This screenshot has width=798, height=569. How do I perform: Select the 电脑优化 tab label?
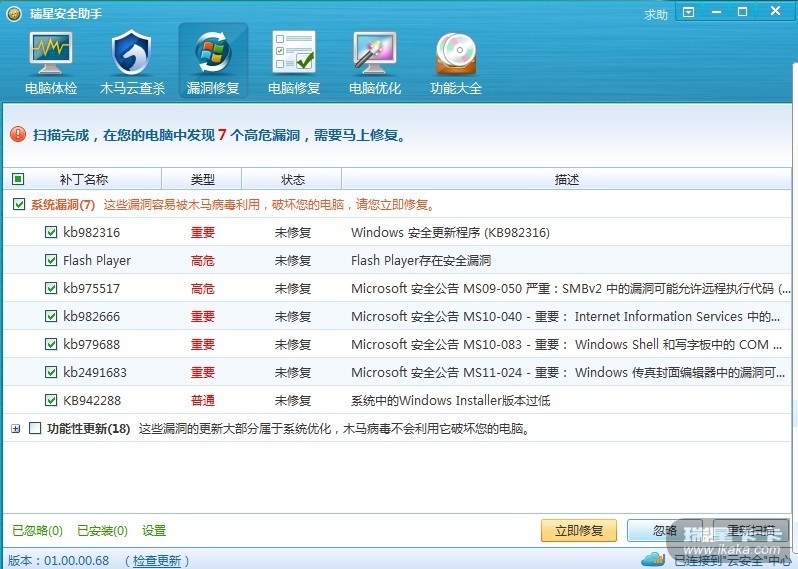point(375,88)
